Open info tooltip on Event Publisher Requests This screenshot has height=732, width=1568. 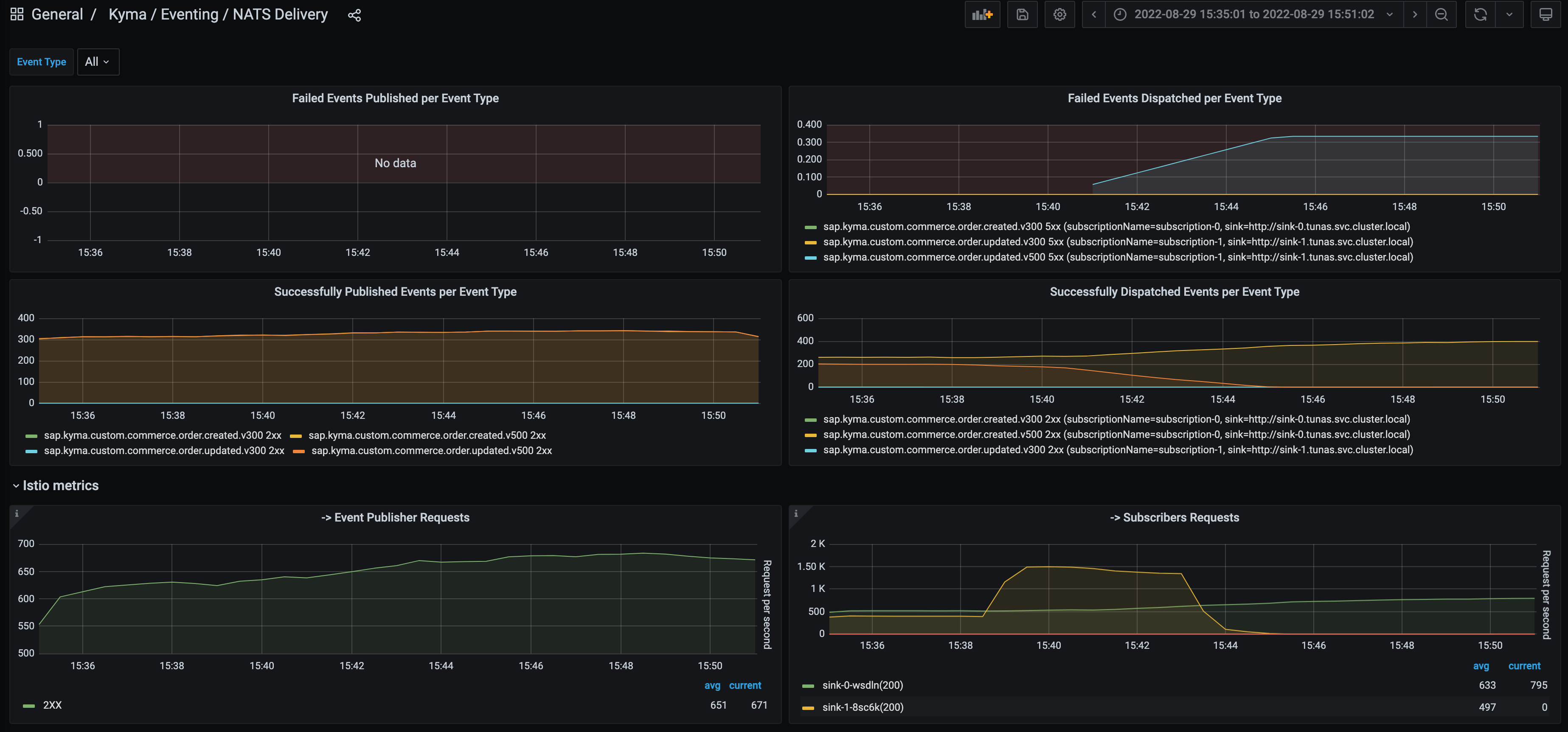click(x=17, y=513)
